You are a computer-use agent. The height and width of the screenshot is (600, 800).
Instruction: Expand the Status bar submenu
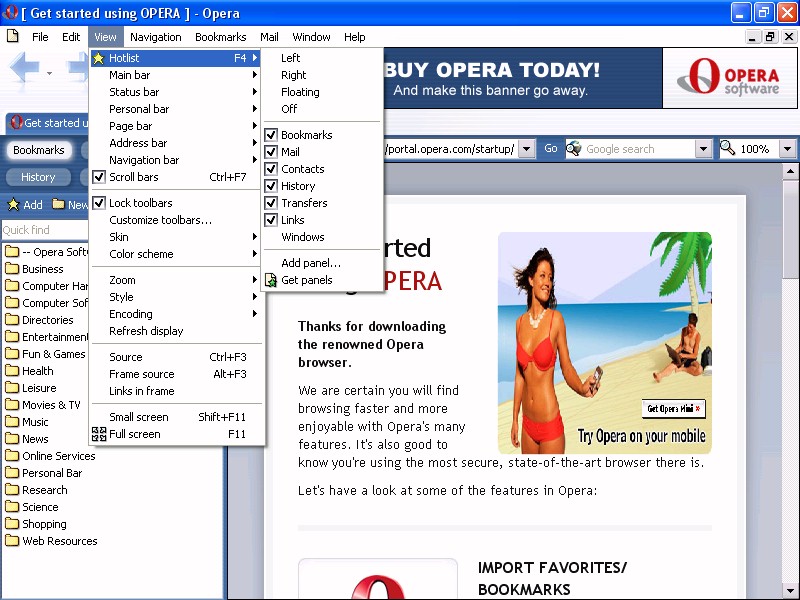176,92
